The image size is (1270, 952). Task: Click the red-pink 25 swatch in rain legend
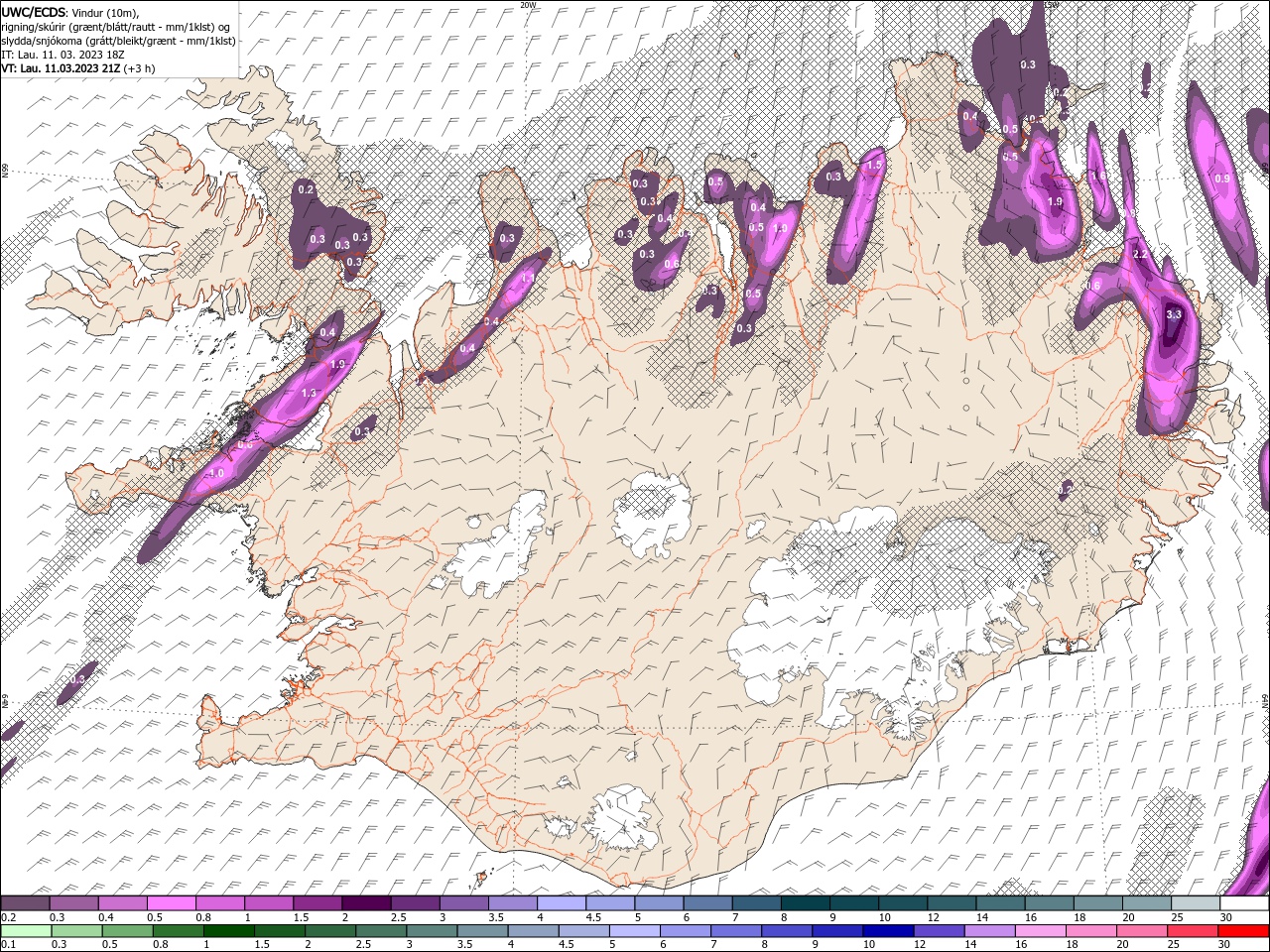[1194, 930]
